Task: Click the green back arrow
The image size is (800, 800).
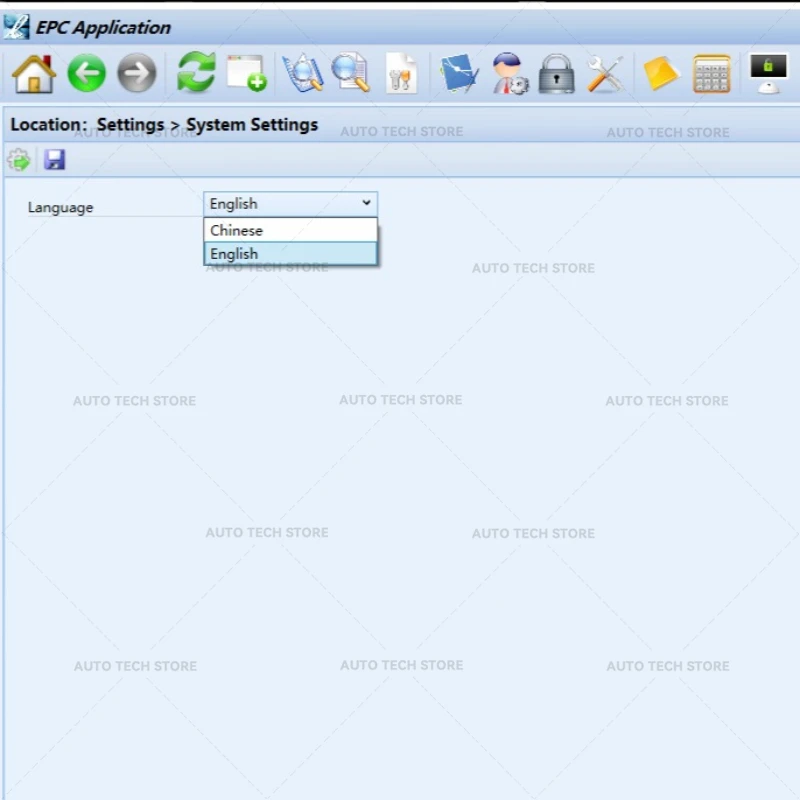Action: (x=87, y=73)
